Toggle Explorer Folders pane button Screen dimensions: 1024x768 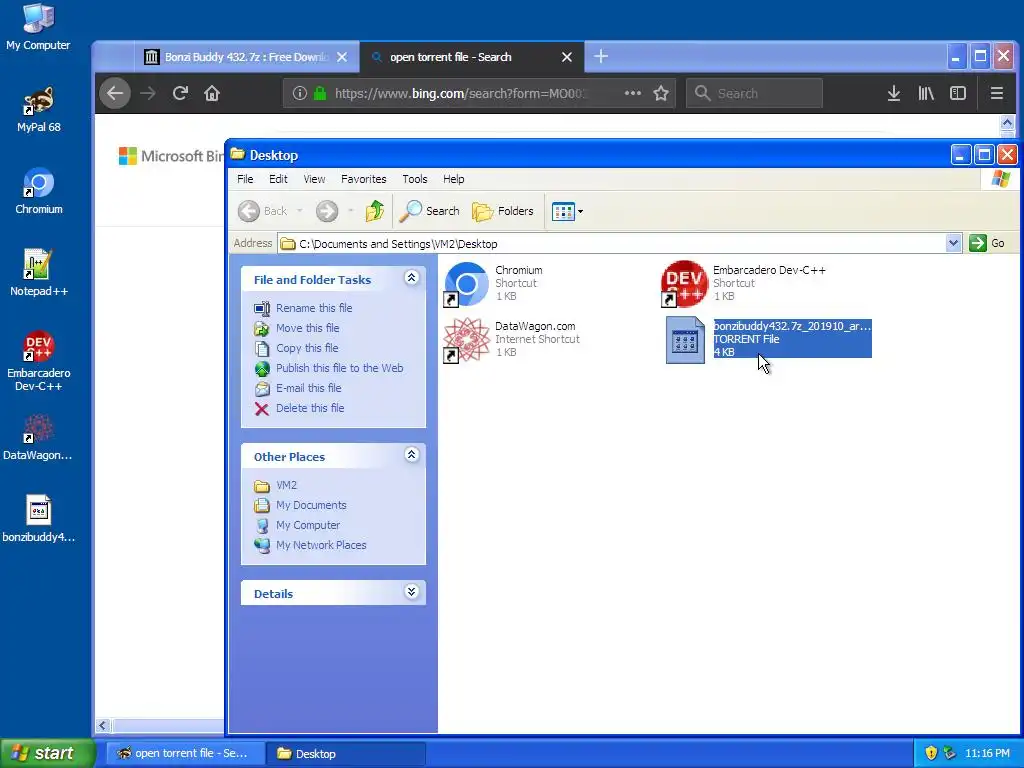coord(502,211)
